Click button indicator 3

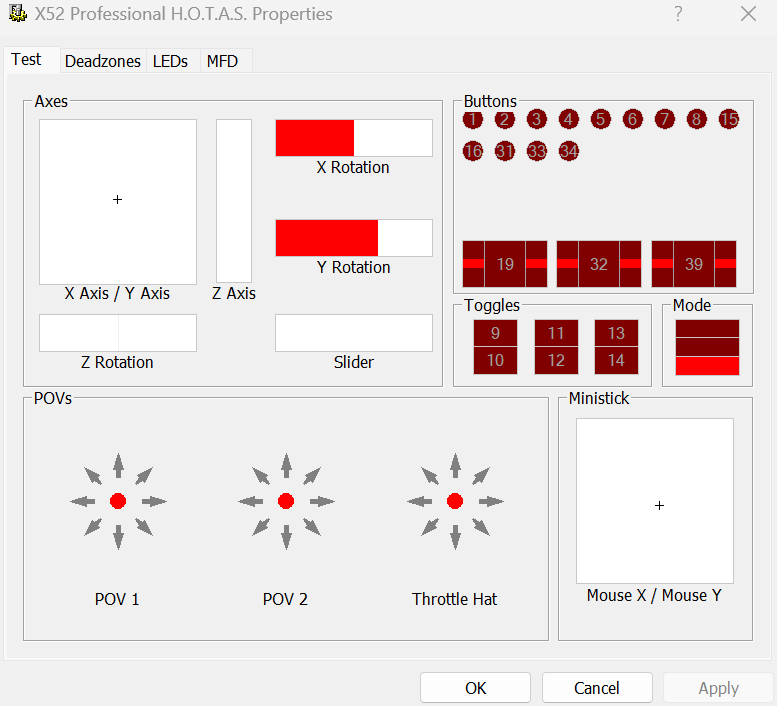(537, 119)
